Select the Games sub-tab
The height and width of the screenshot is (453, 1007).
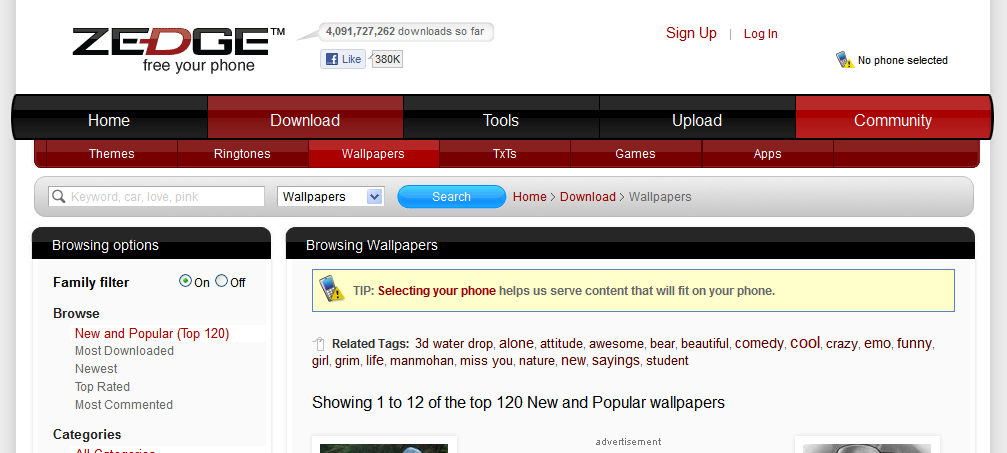(x=635, y=154)
